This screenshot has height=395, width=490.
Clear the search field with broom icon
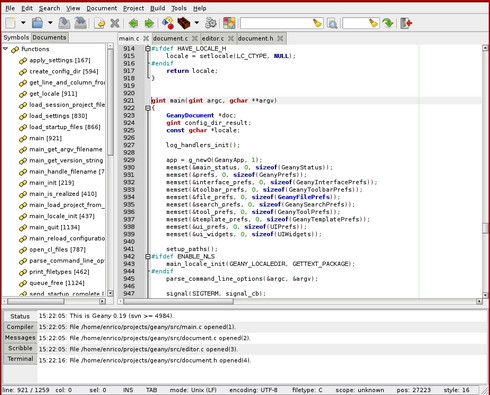[317, 23]
